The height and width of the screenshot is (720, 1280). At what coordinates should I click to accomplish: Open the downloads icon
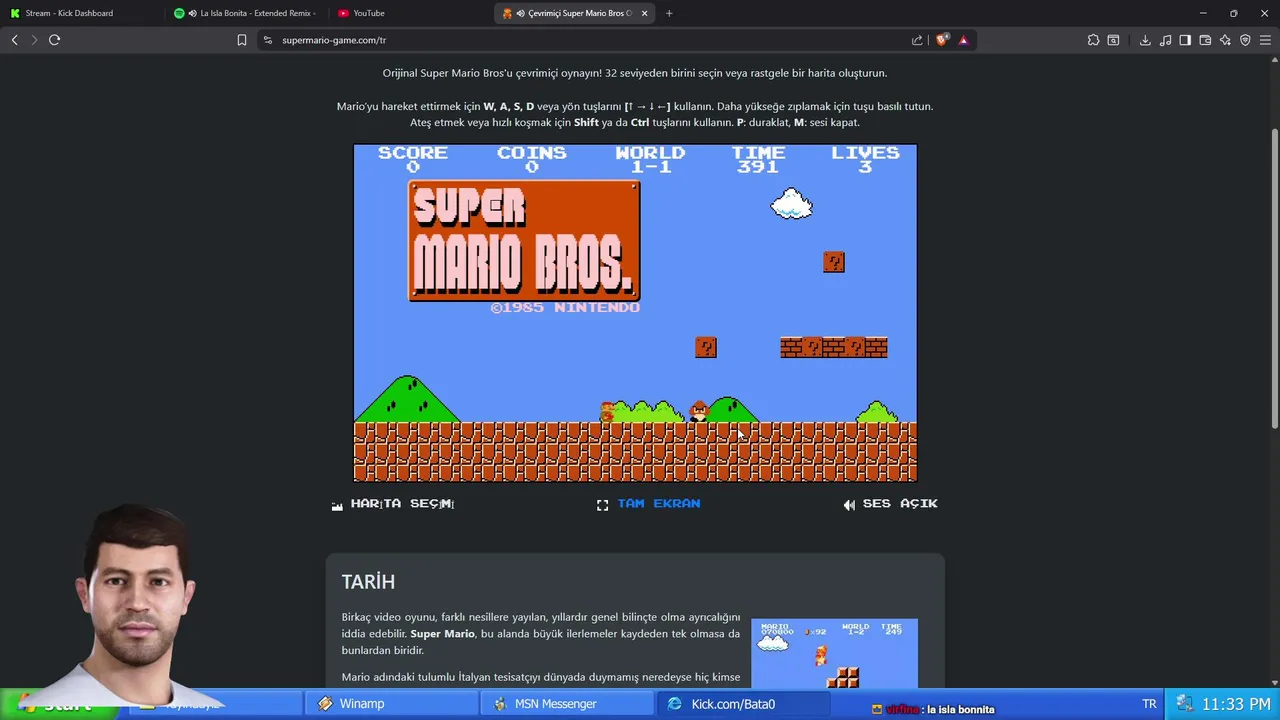click(x=1145, y=40)
